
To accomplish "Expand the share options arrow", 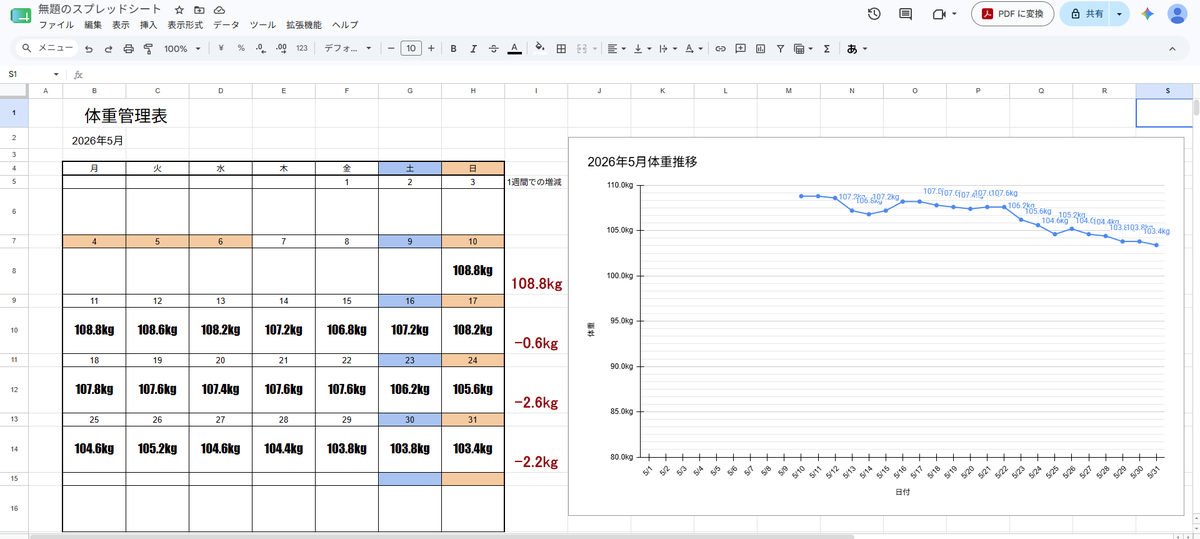I will point(1118,14).
